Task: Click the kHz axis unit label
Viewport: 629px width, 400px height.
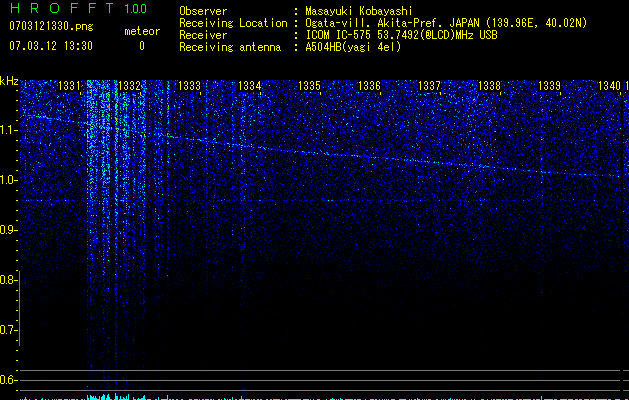Action: 9,81
